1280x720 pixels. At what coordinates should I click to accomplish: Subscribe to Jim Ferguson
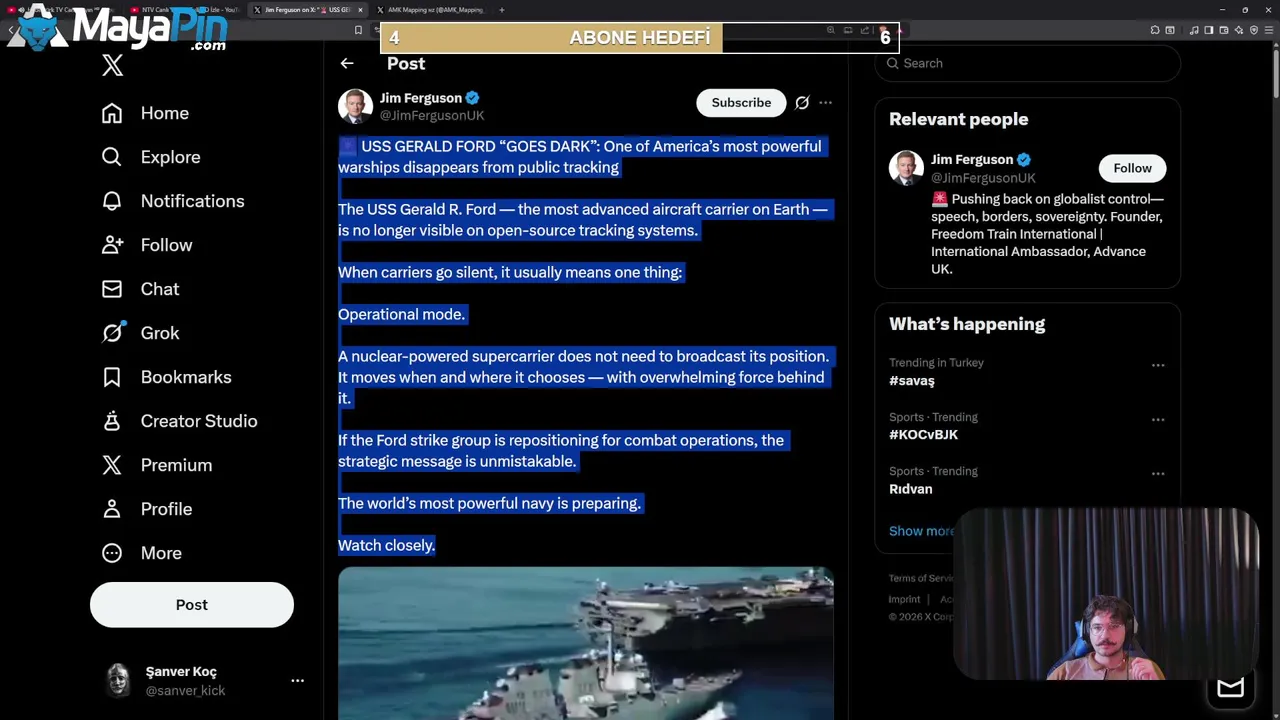[x=741, y=102]
